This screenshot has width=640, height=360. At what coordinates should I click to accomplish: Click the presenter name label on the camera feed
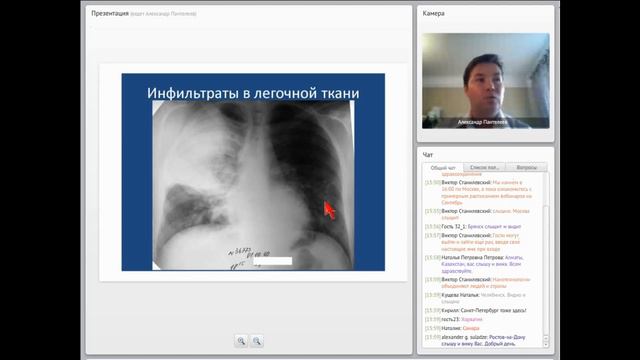(x=482, y=122)
